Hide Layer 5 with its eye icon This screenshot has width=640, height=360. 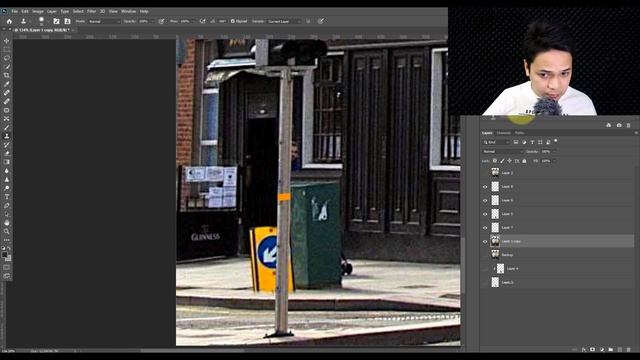point(485,214)
